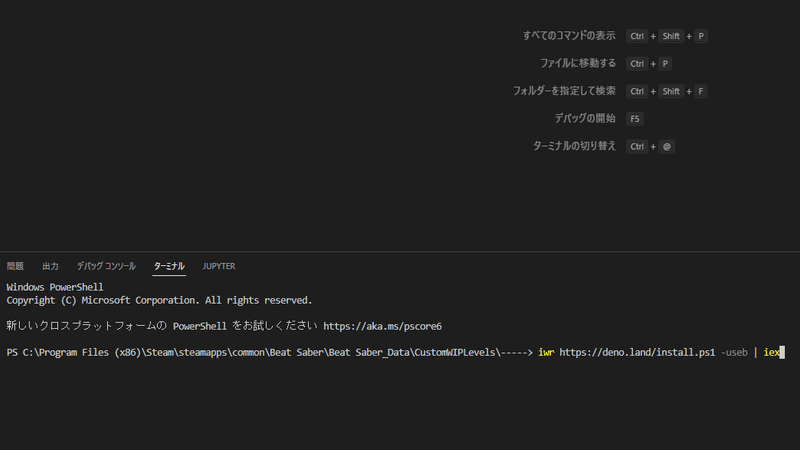This screenshot has width=800, height=450.
Task: Click the deno.land install.ps1 URL
Action: point(637,352)
